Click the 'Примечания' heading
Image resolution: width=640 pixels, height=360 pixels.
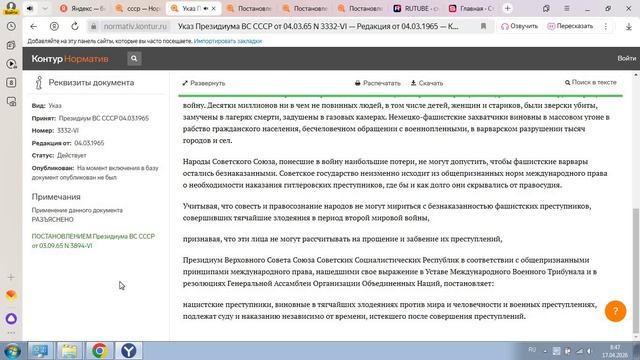[56, 197]
